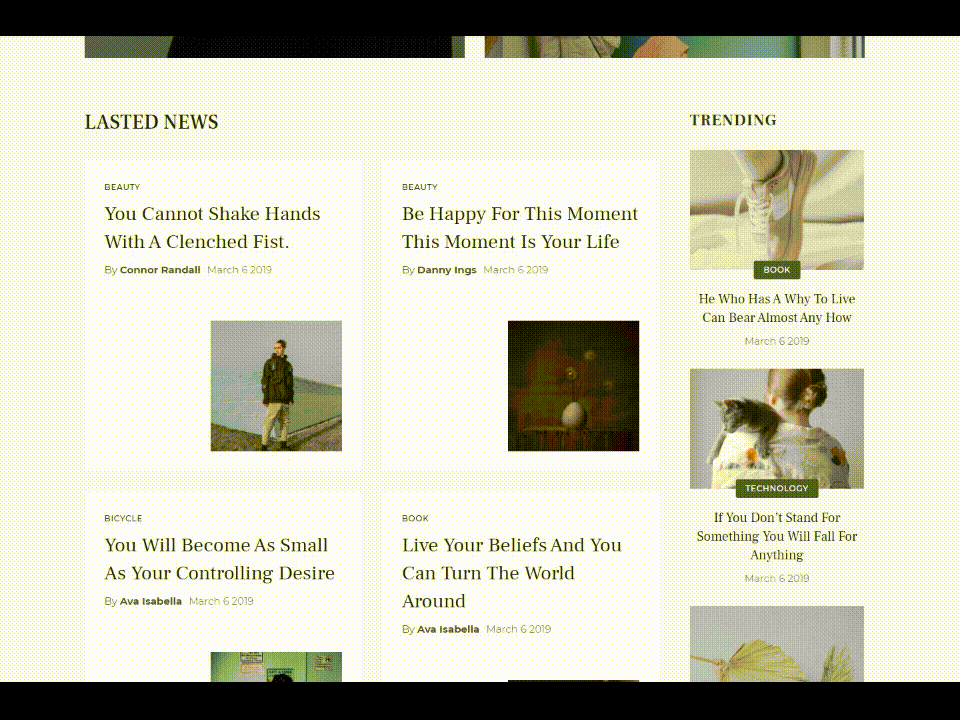Image resolution: width=960 pixels, height=720 pixels.
Task: Click BEAUTY category above "You Cannot Shake Hands"
Action: [122, 187]
